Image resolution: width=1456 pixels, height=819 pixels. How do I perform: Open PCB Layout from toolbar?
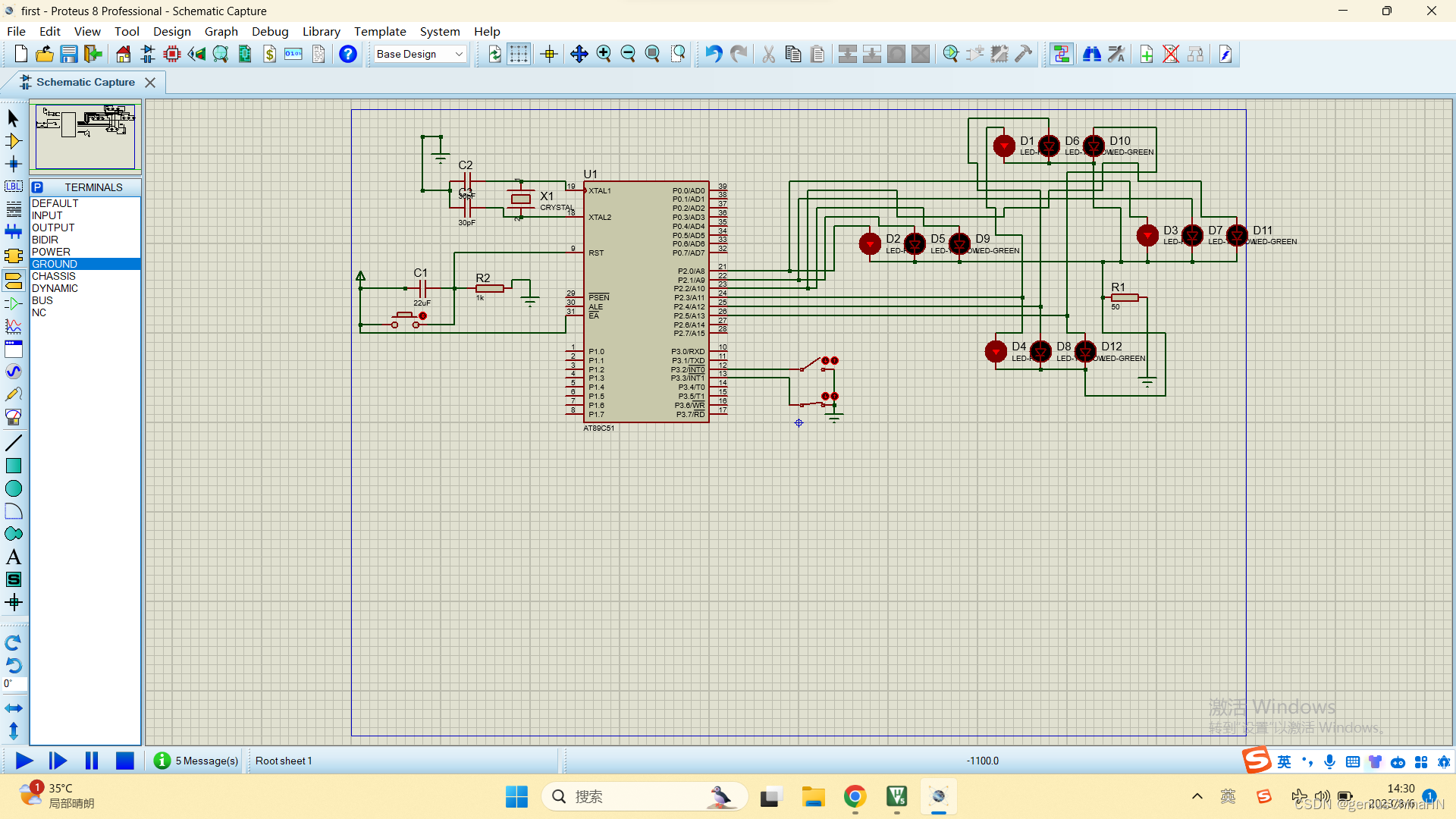[172, 54]
